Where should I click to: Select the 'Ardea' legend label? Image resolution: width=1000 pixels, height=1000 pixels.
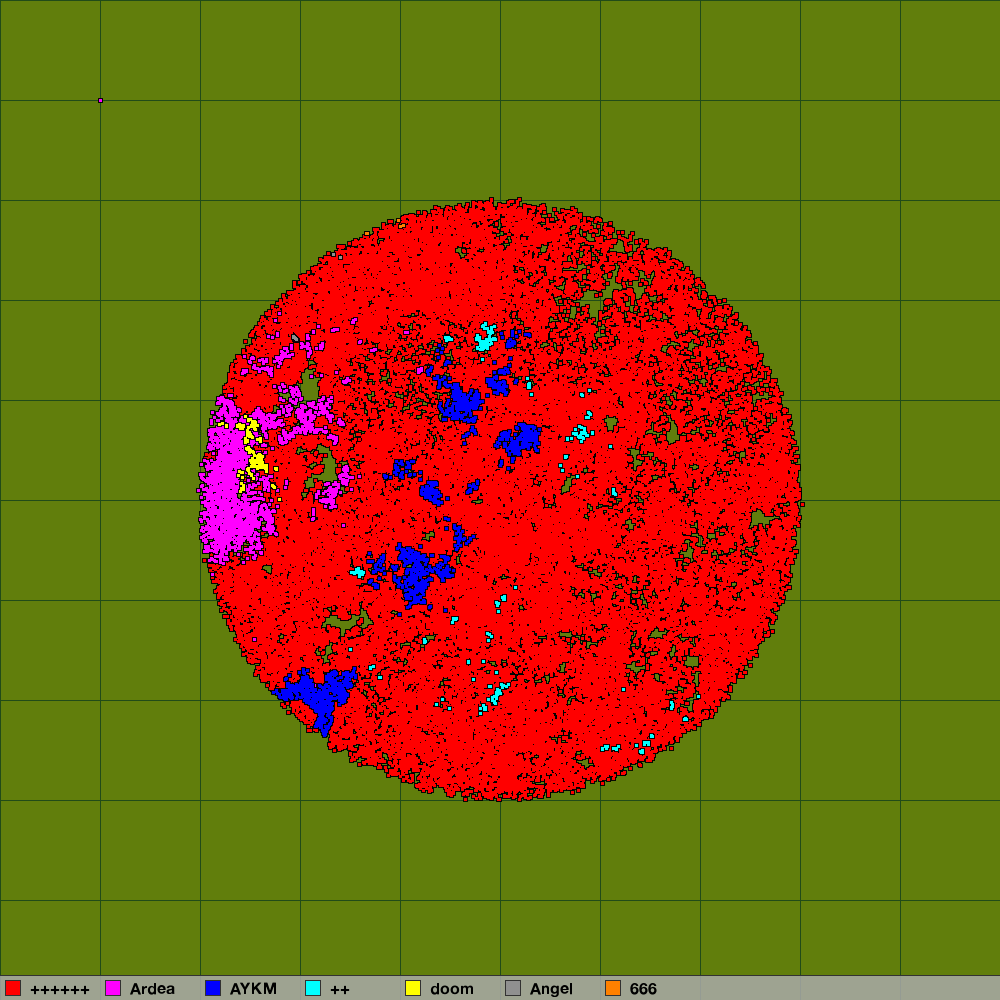click(152, 989)
